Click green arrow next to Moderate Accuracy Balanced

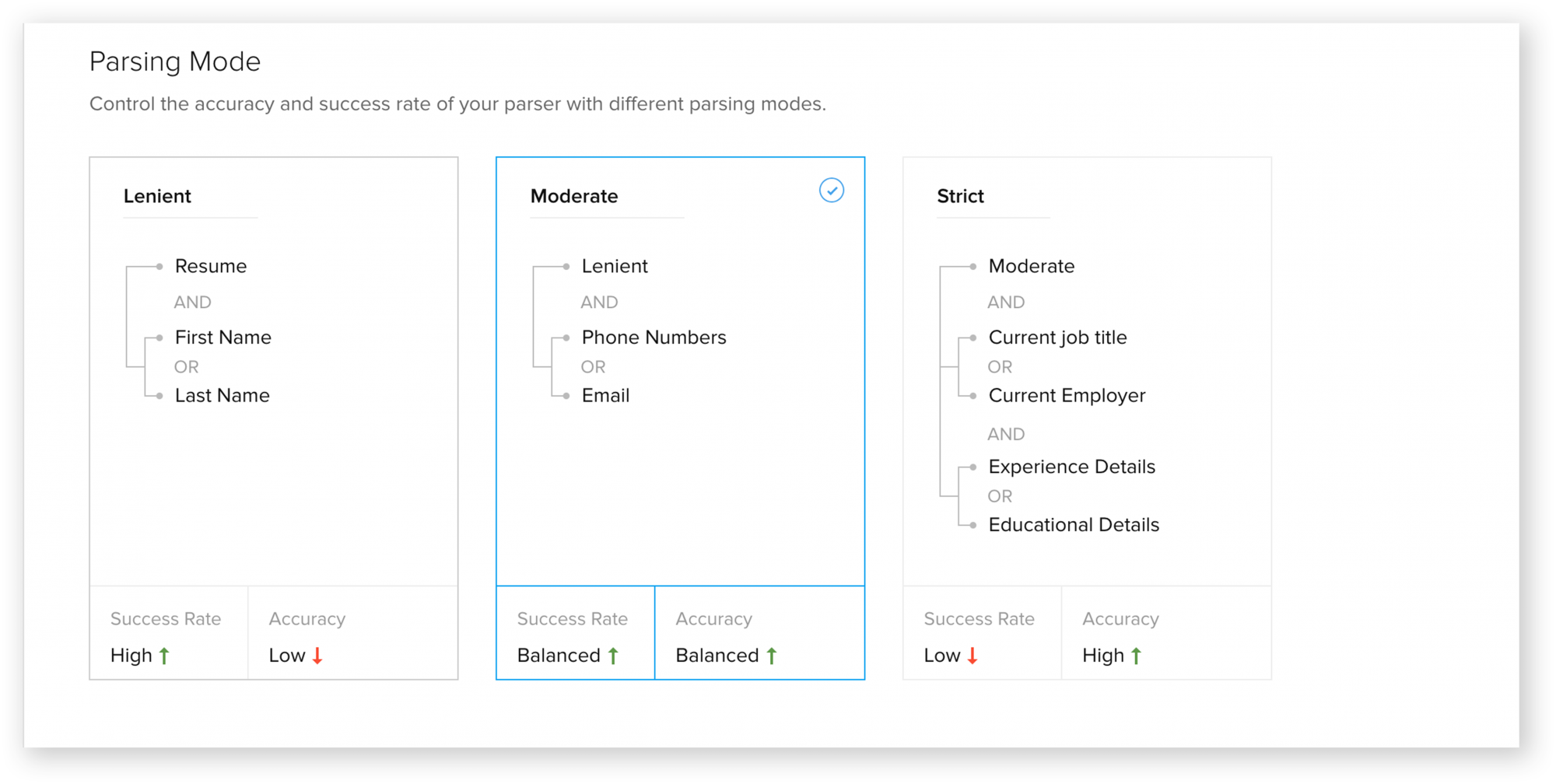772,656
